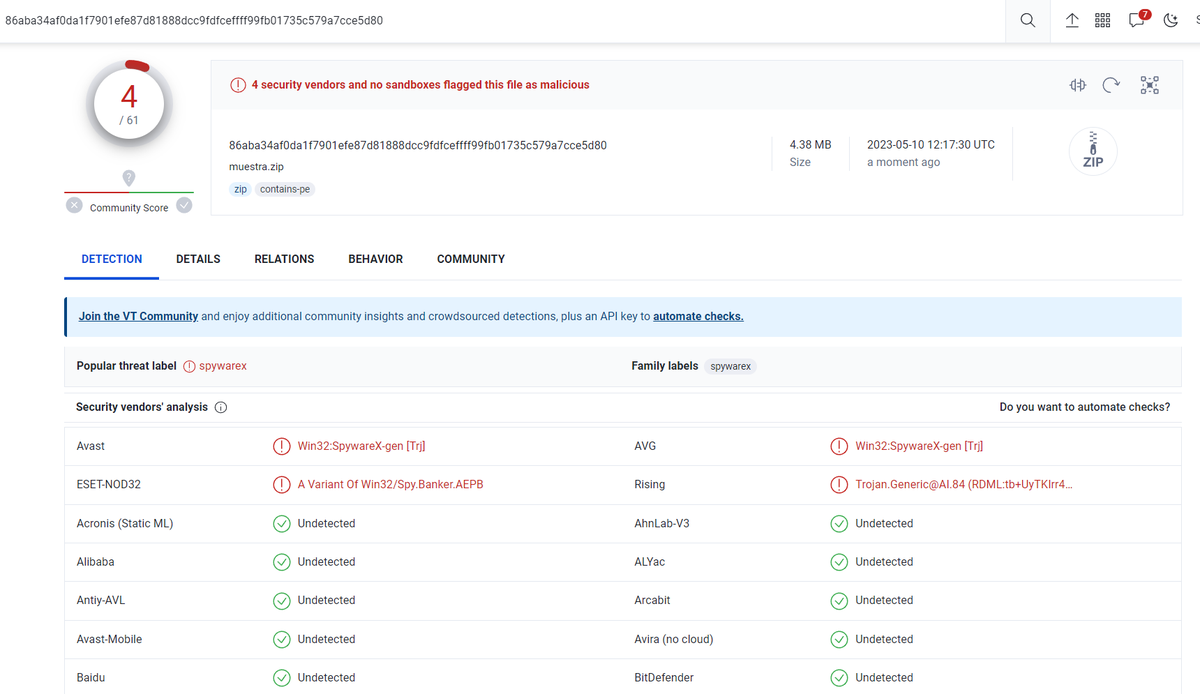The width and height of the screenshot is (1200, 694).
Task: Click the Popular threat label heading
Action: pyautogui.click(x=127, y=366)
